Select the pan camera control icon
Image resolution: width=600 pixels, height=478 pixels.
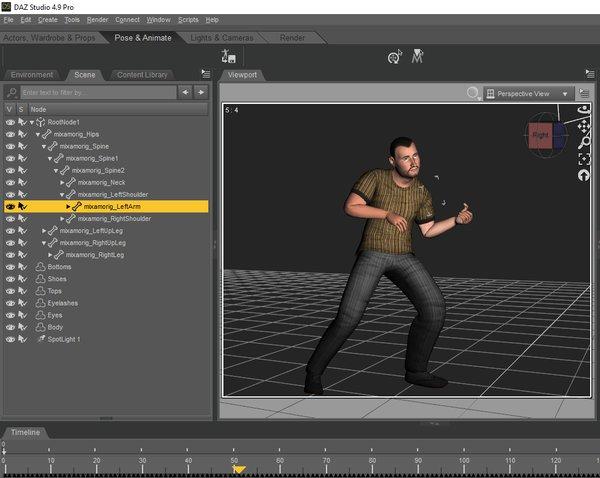click(x=584, y=126)
